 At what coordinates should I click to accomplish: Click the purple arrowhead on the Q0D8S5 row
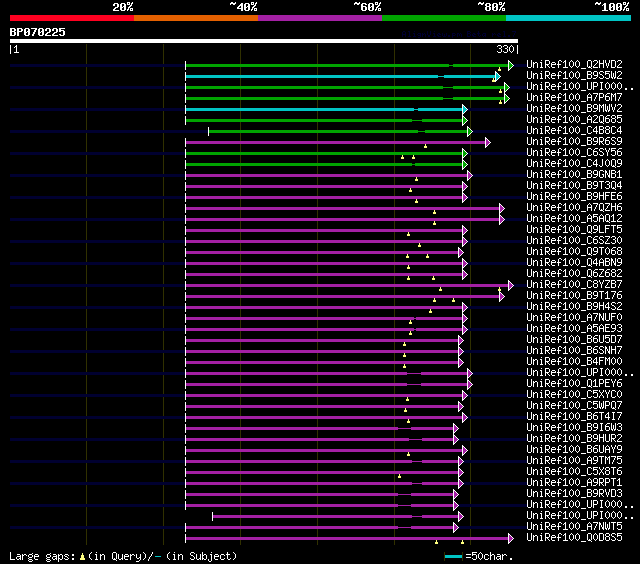(x=511, y=539)
